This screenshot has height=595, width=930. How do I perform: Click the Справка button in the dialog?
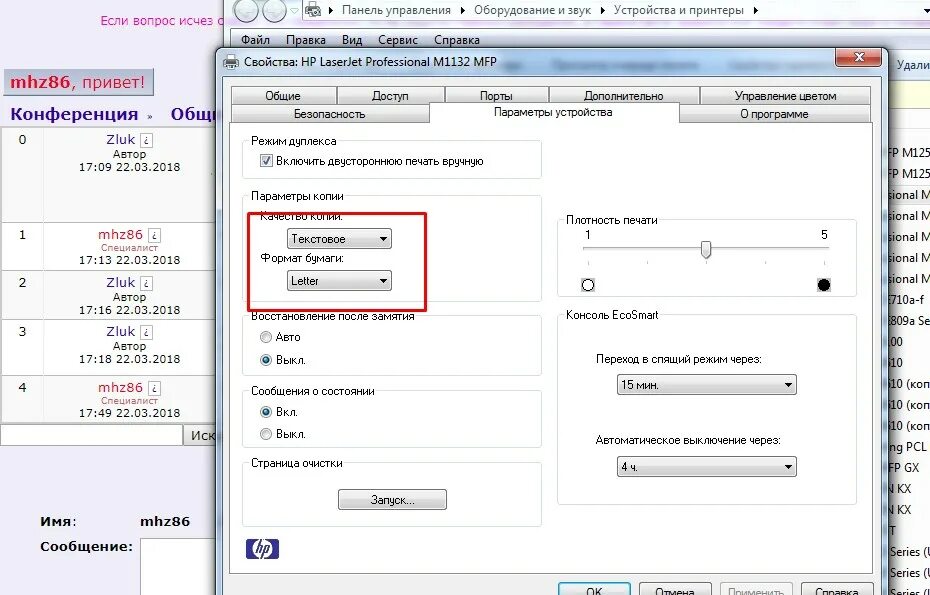pyautogui.click(x=837, y=589)
